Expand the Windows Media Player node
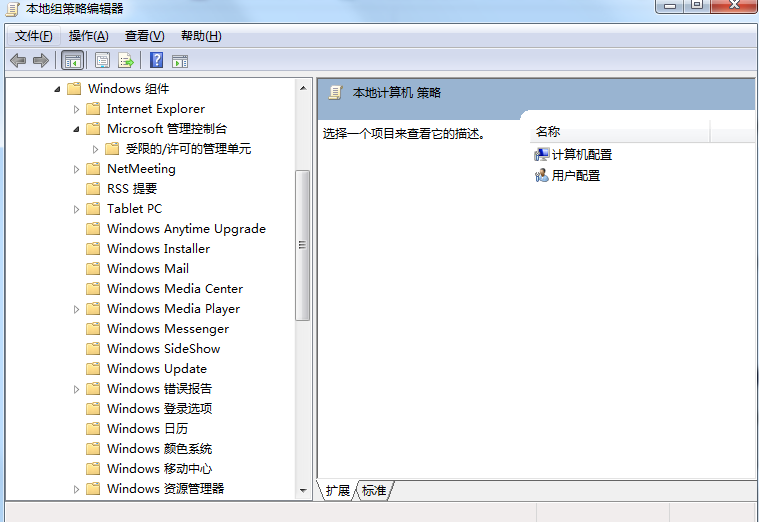 77,309
